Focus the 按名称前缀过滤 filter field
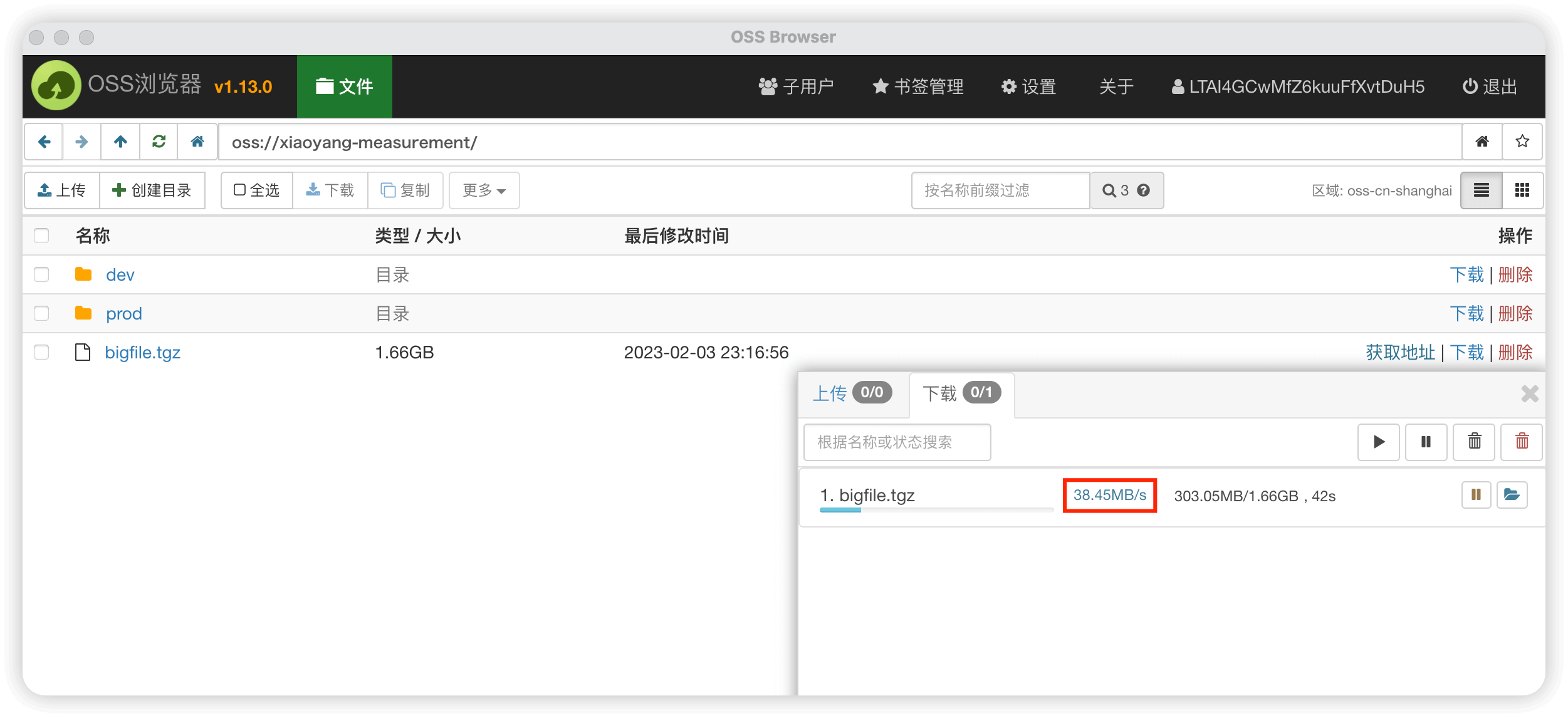 [1001, 190]
